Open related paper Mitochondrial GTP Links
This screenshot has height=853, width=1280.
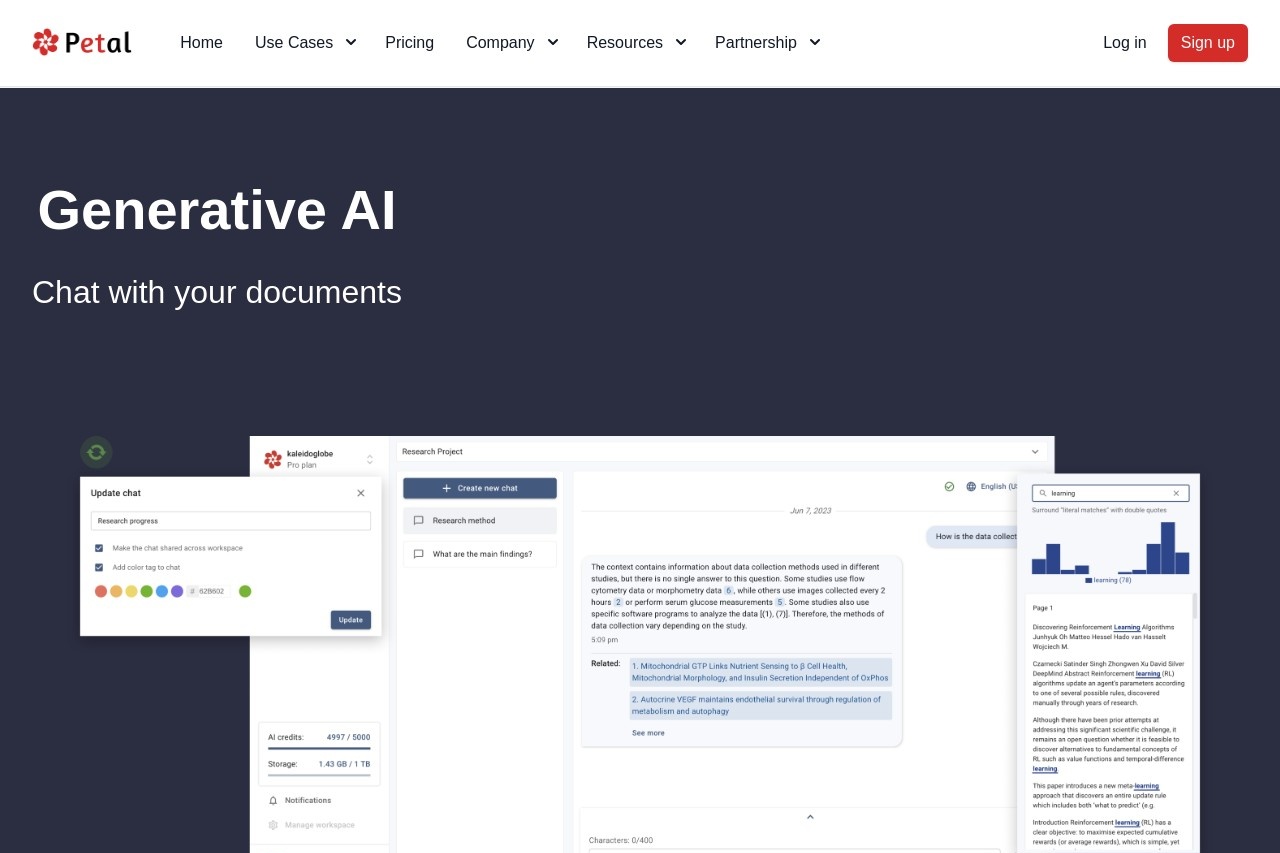point(761,672)
